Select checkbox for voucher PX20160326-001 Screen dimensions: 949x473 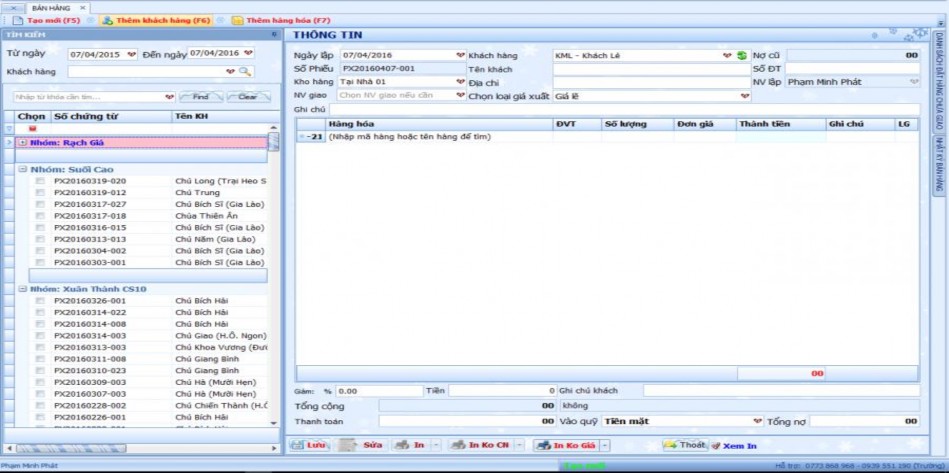(x=40, y=301)
